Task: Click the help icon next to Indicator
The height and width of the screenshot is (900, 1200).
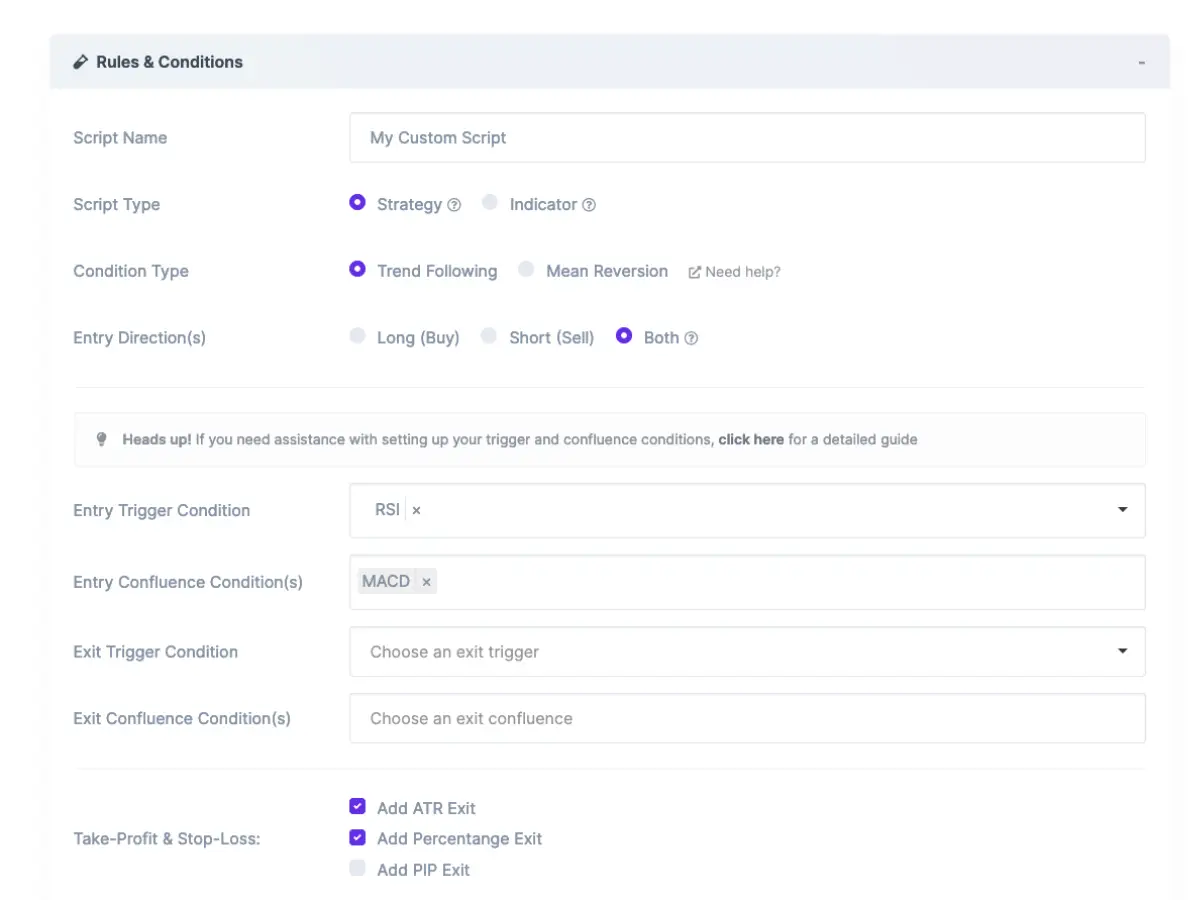Action: [x=589, y=205]
